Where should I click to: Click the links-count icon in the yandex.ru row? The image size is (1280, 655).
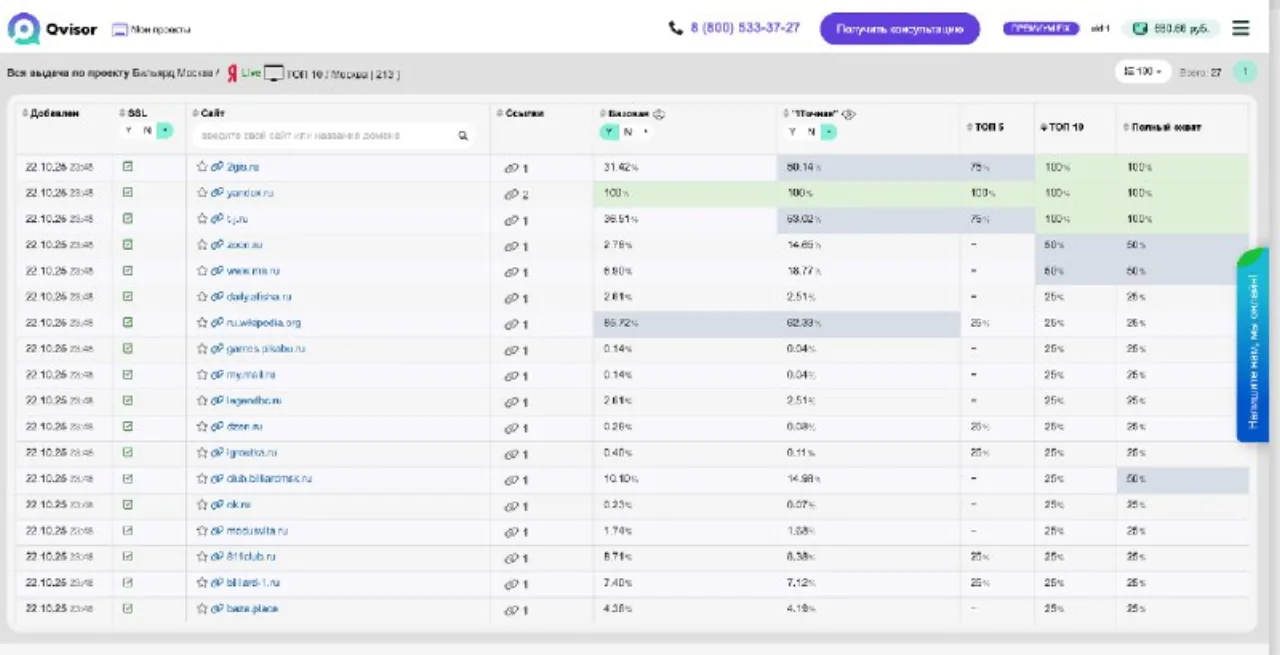(x=511, y=194)
